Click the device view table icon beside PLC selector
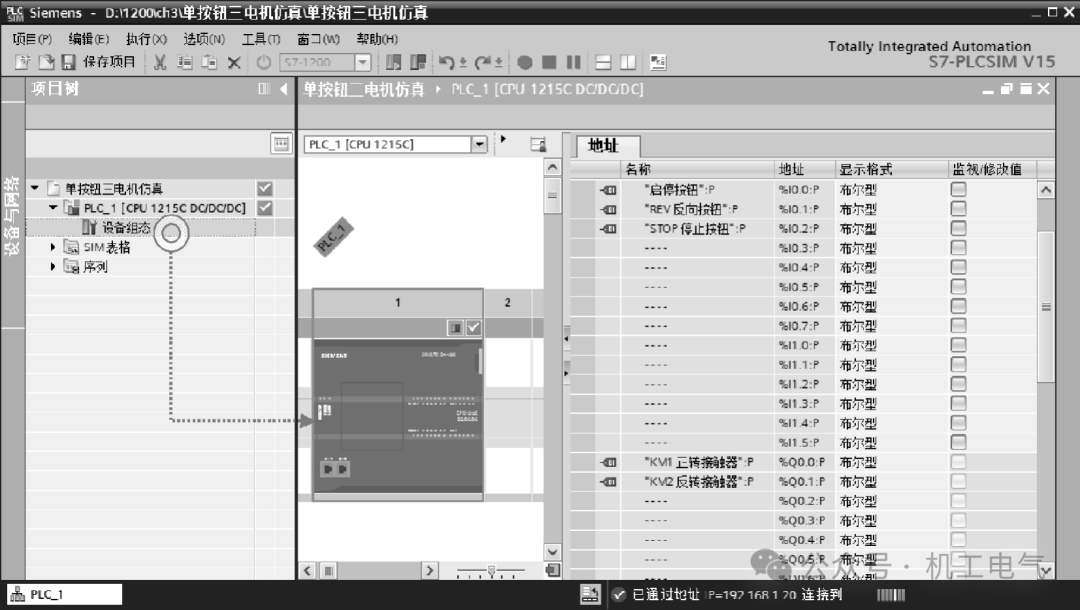This screenshot has height=610, width=1080. click(x=539, y=144)
